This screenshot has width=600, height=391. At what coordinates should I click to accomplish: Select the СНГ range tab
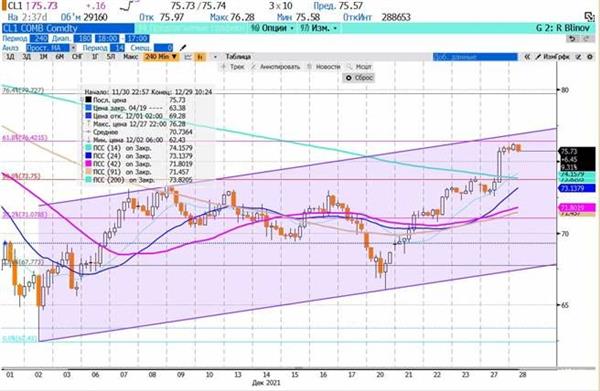tap(77, 57)
